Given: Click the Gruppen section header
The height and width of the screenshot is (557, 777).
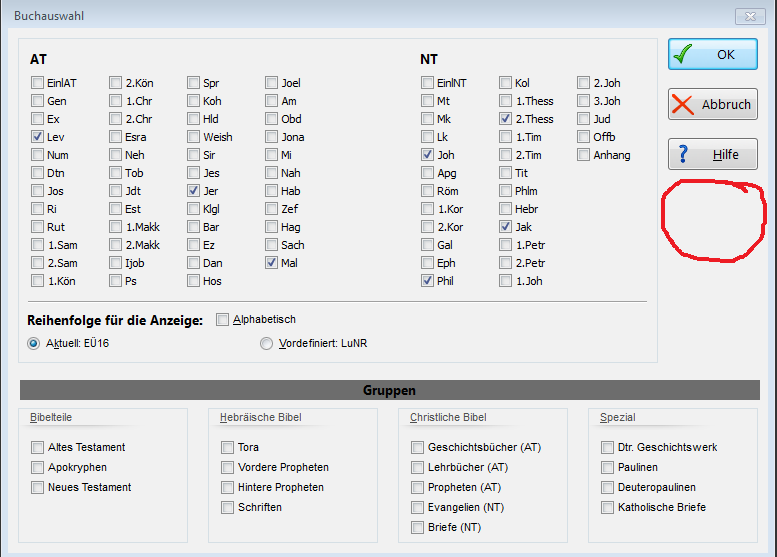Looking at the screenshot, I should point(389,390).
